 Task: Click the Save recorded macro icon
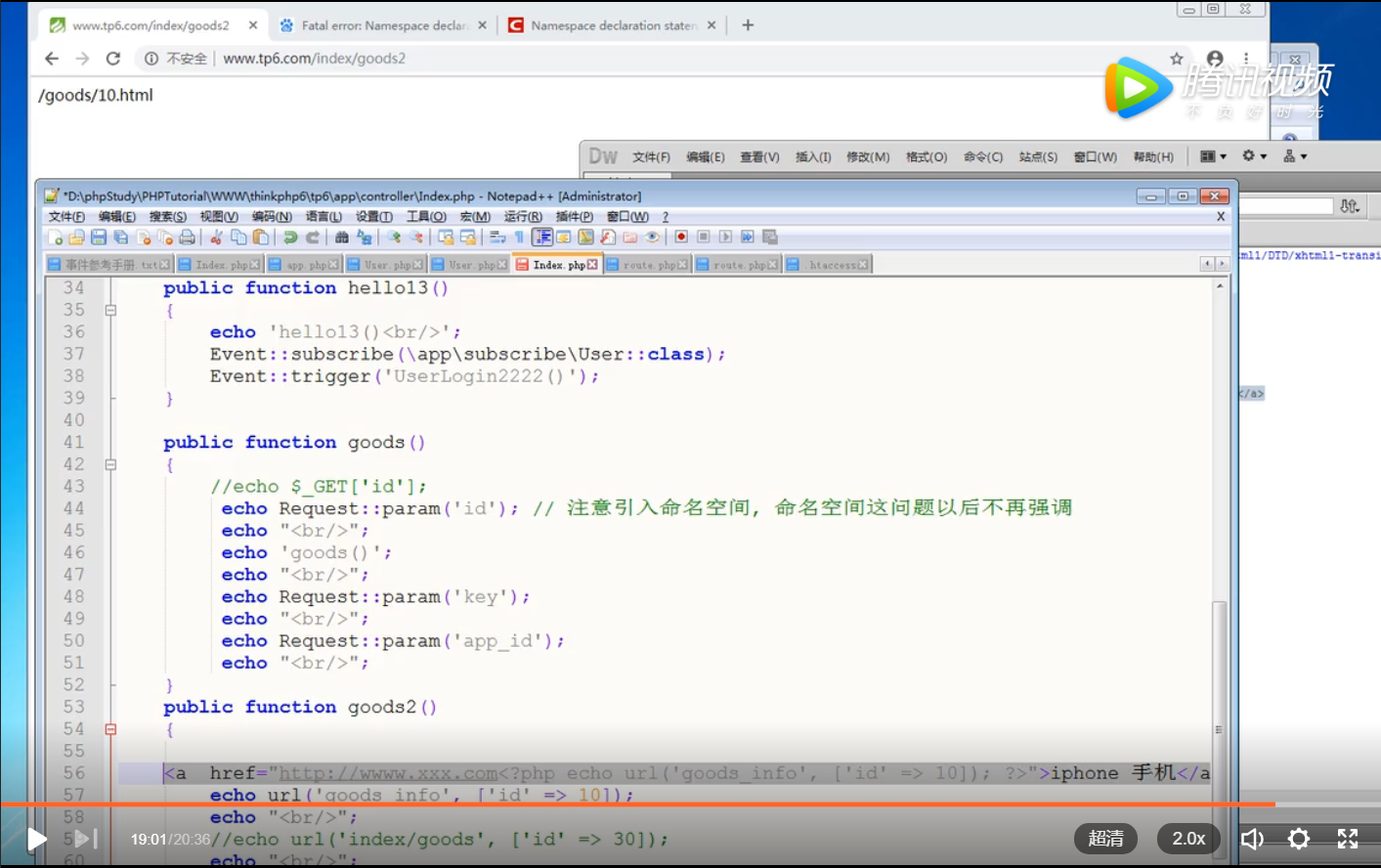pos(770,237)
